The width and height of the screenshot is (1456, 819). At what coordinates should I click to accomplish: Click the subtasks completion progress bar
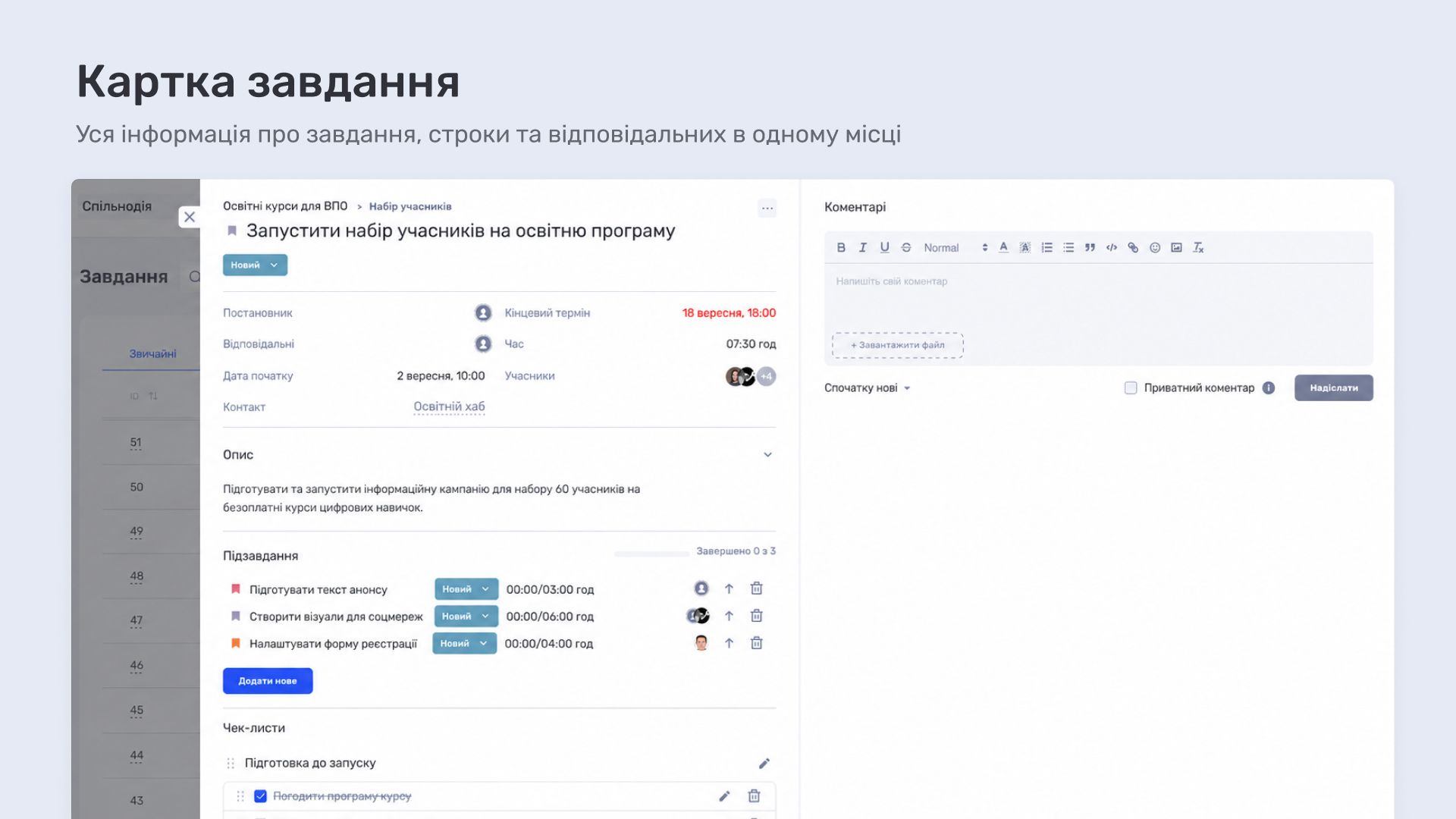pyautogui.click(x=651, y=554)
